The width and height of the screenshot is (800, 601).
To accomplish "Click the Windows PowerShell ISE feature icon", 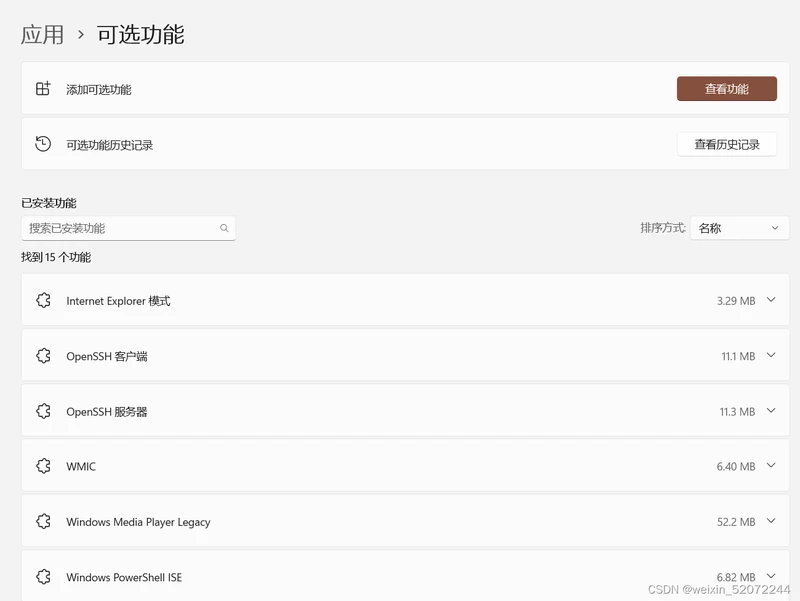I will point(43,577).
